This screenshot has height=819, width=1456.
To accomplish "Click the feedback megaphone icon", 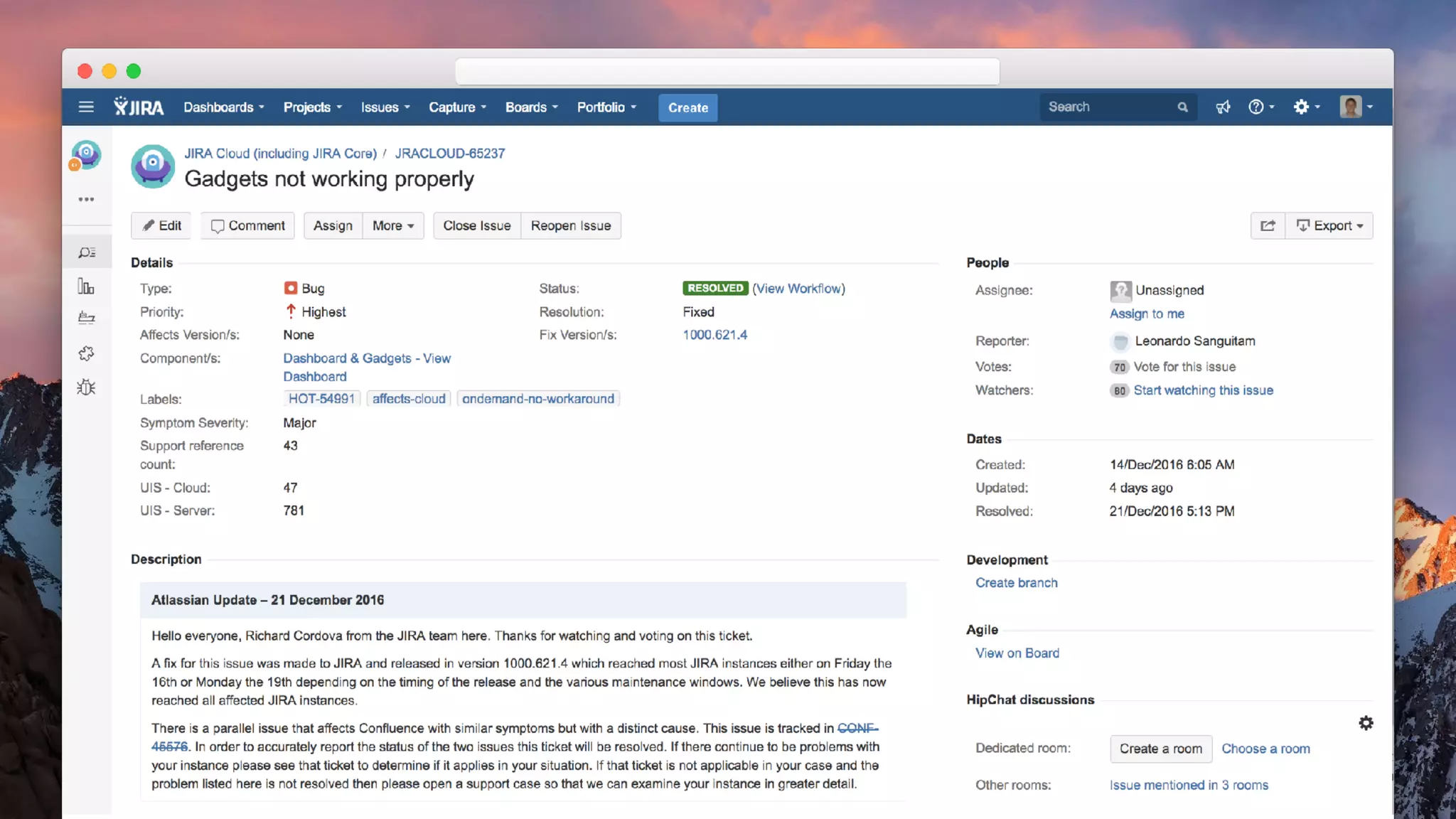I will point(1223,107).
